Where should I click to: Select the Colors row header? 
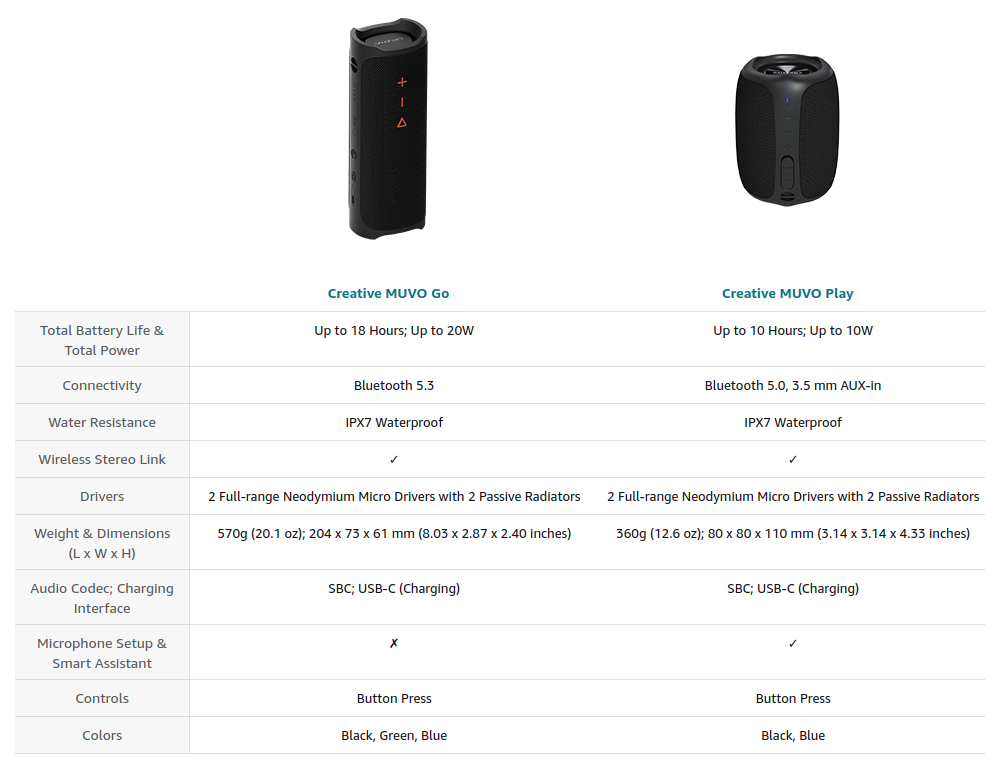click(102, 736)
